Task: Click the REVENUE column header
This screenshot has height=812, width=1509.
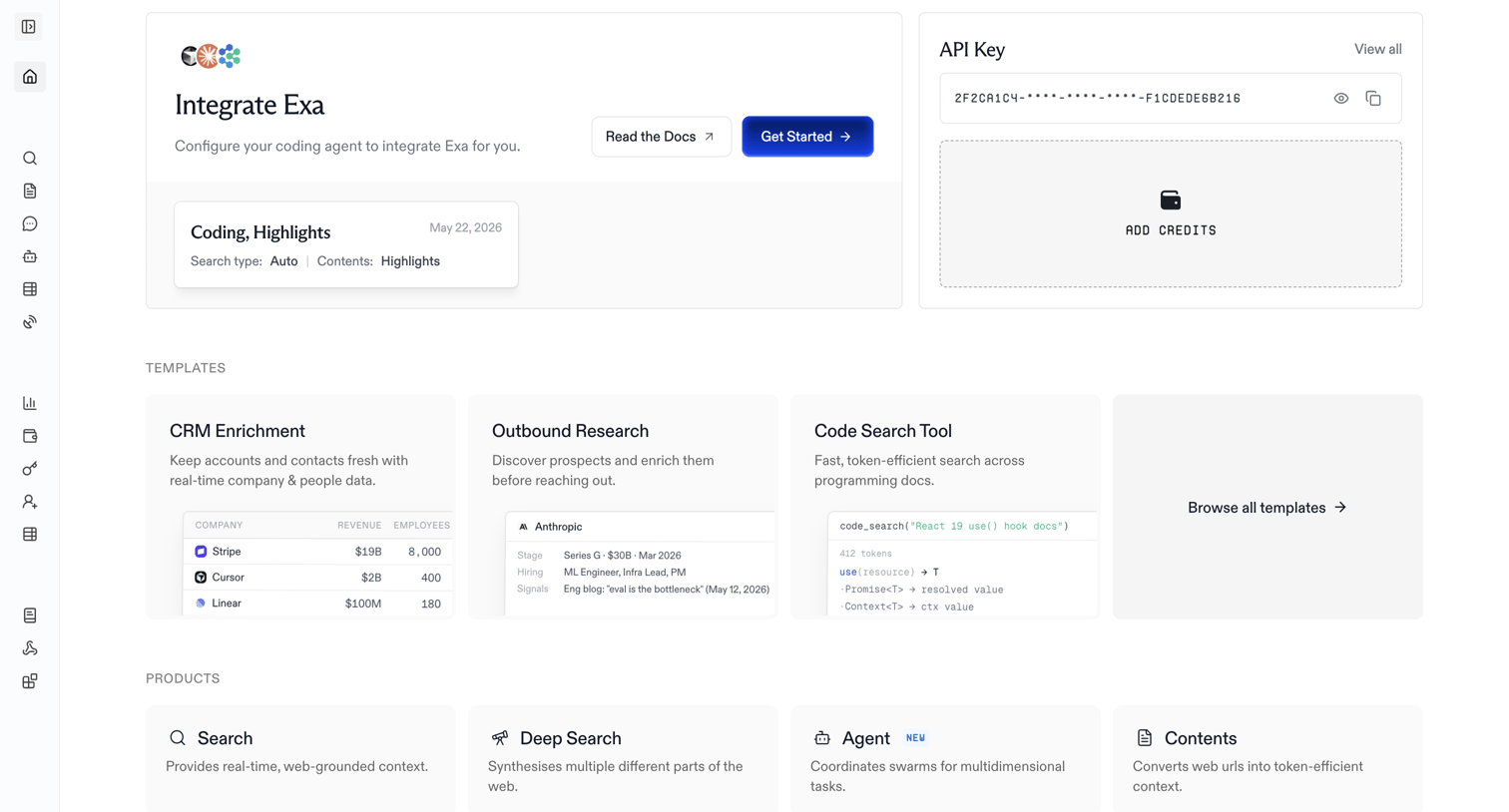Action: tap(359, 526)
